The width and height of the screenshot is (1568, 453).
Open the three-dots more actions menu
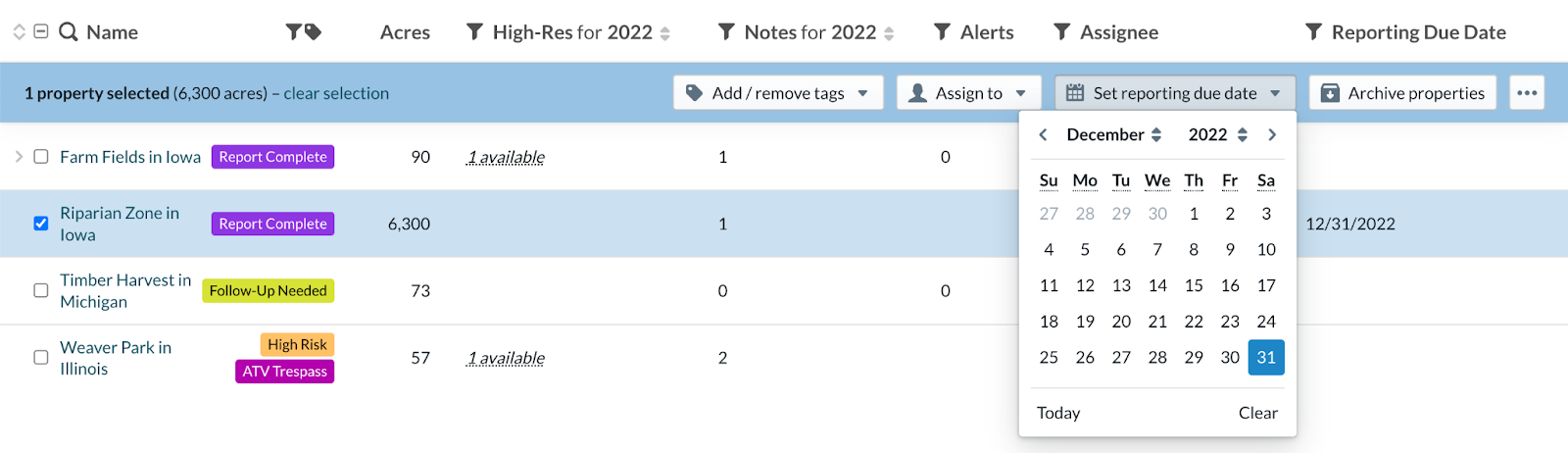tap(1526, 93)
